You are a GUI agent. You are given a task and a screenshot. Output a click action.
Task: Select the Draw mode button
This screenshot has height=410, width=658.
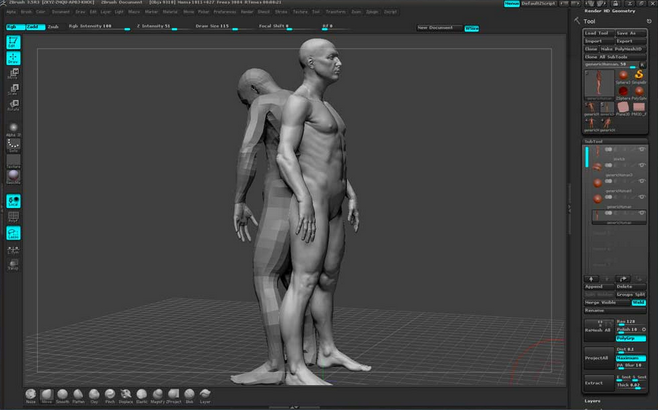(14, 58)
